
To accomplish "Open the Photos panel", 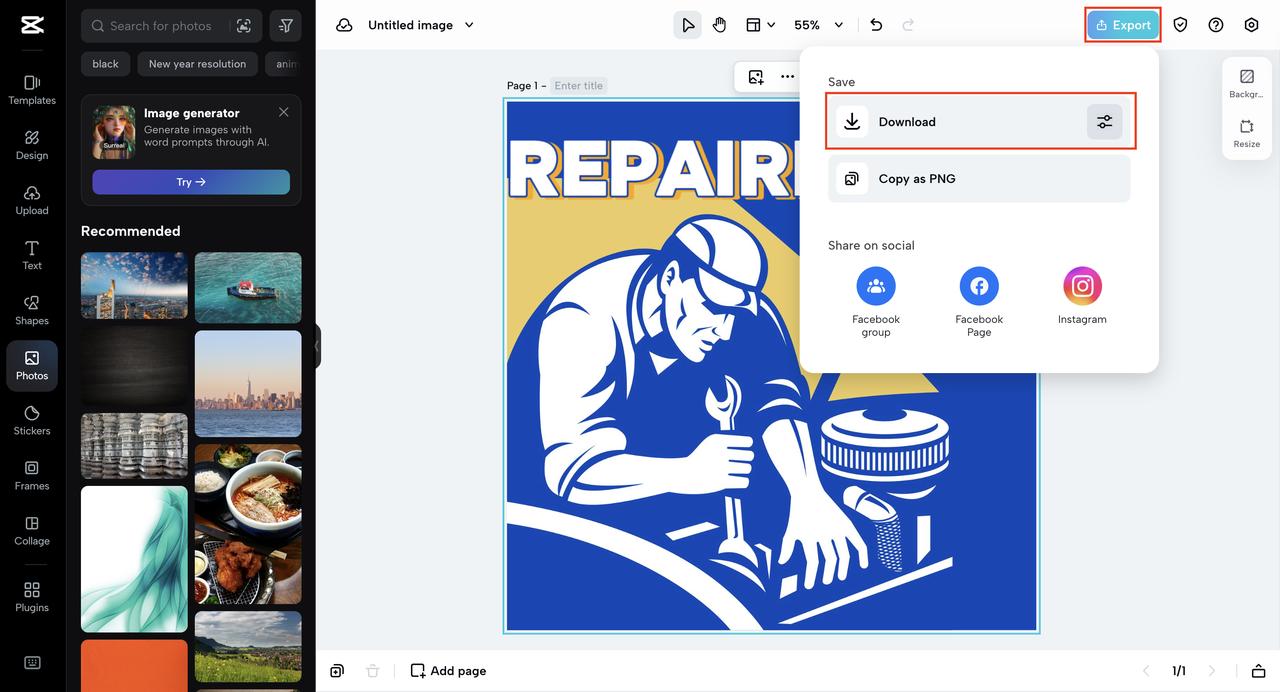I will coord(32,366).
